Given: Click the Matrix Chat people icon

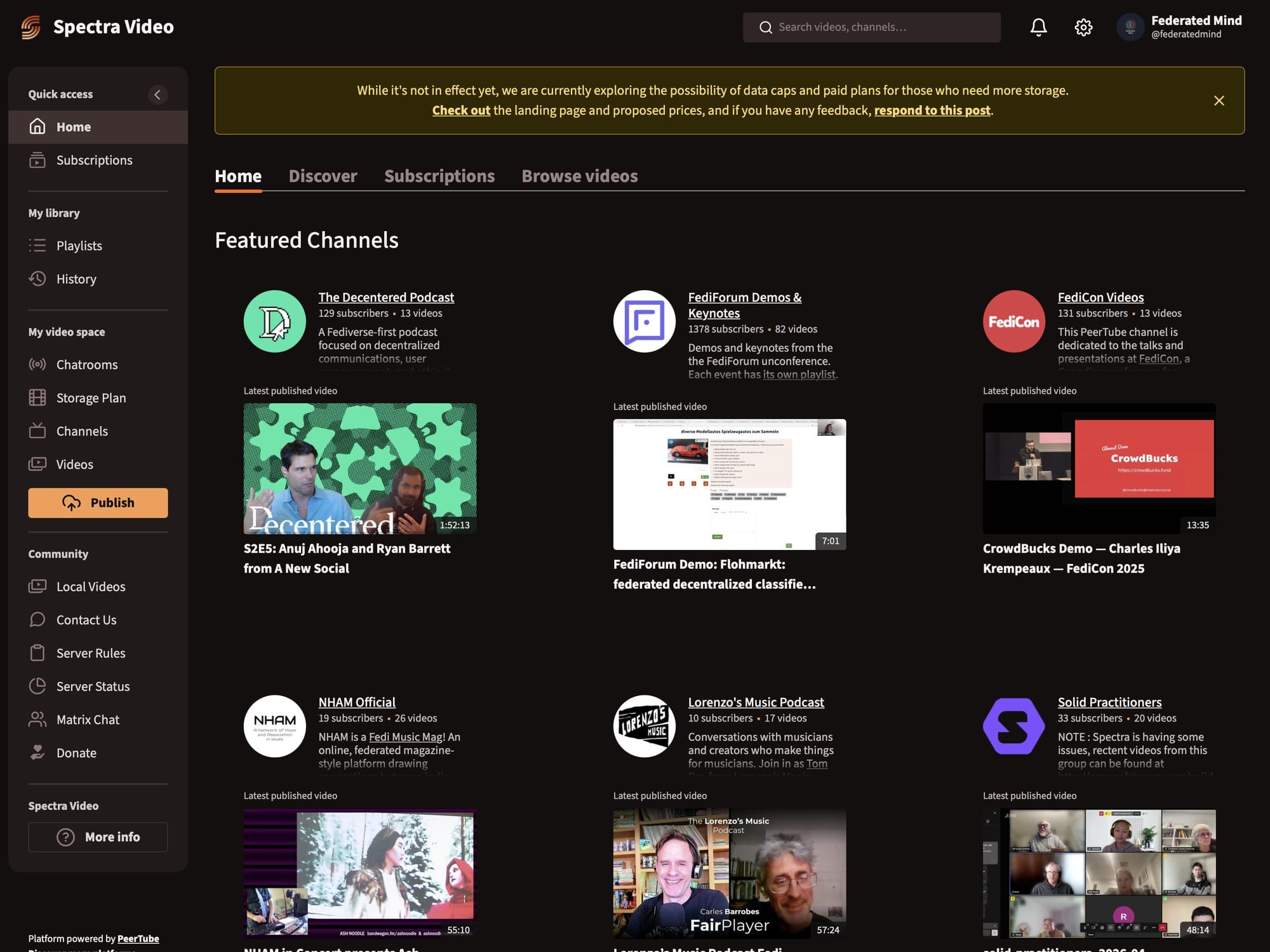Looking at the screenshot, I should coord(37,720).
